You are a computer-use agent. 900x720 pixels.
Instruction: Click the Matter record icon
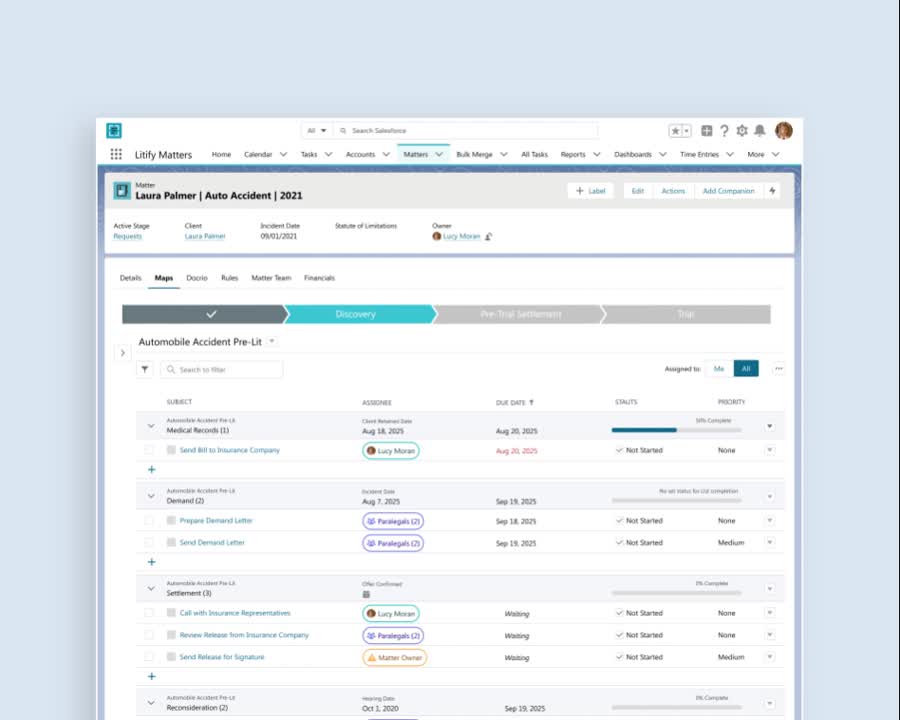click(122, 191)
